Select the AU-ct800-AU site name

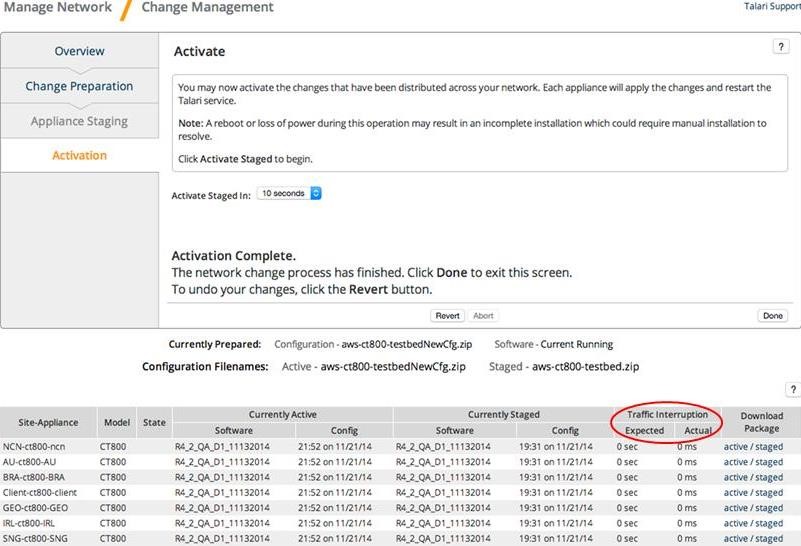pyautogui.click(x=29, y=462)
